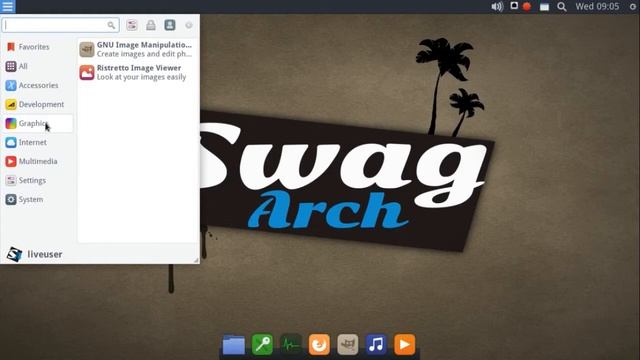This screenshot has height=360, width=640.
Task: Open the settings manager icon in the menu header
Action: (x=132, y=25)
